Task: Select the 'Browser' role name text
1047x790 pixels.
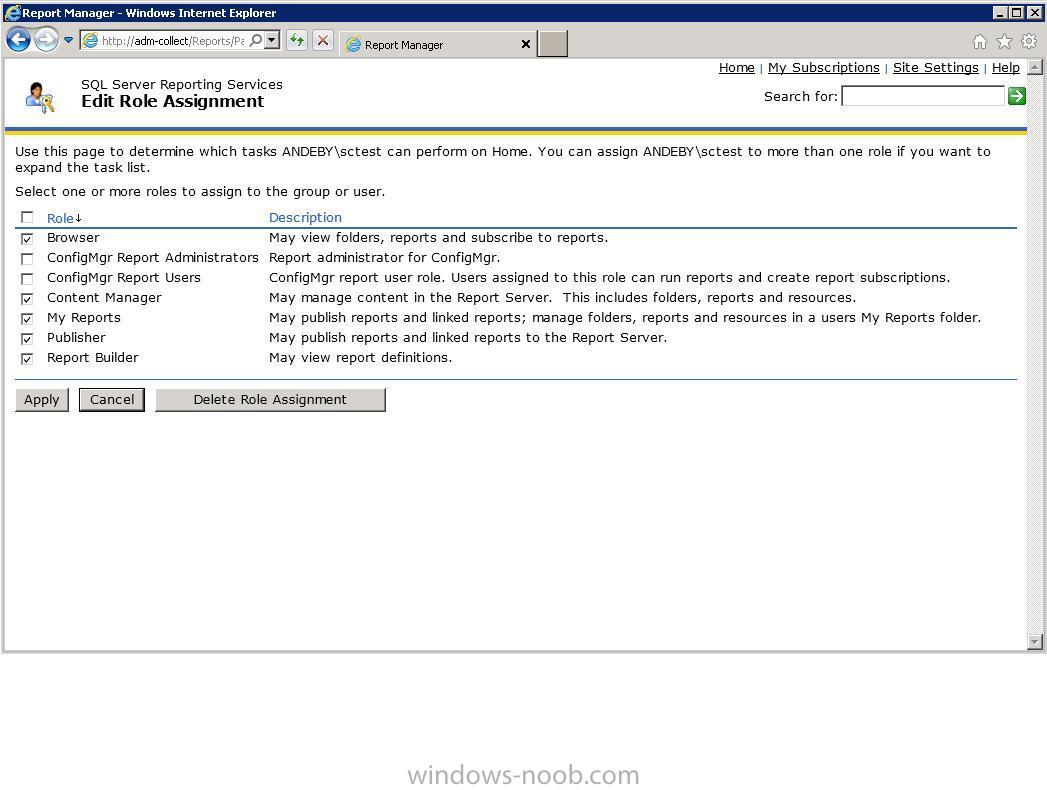Action: [73, 238]
